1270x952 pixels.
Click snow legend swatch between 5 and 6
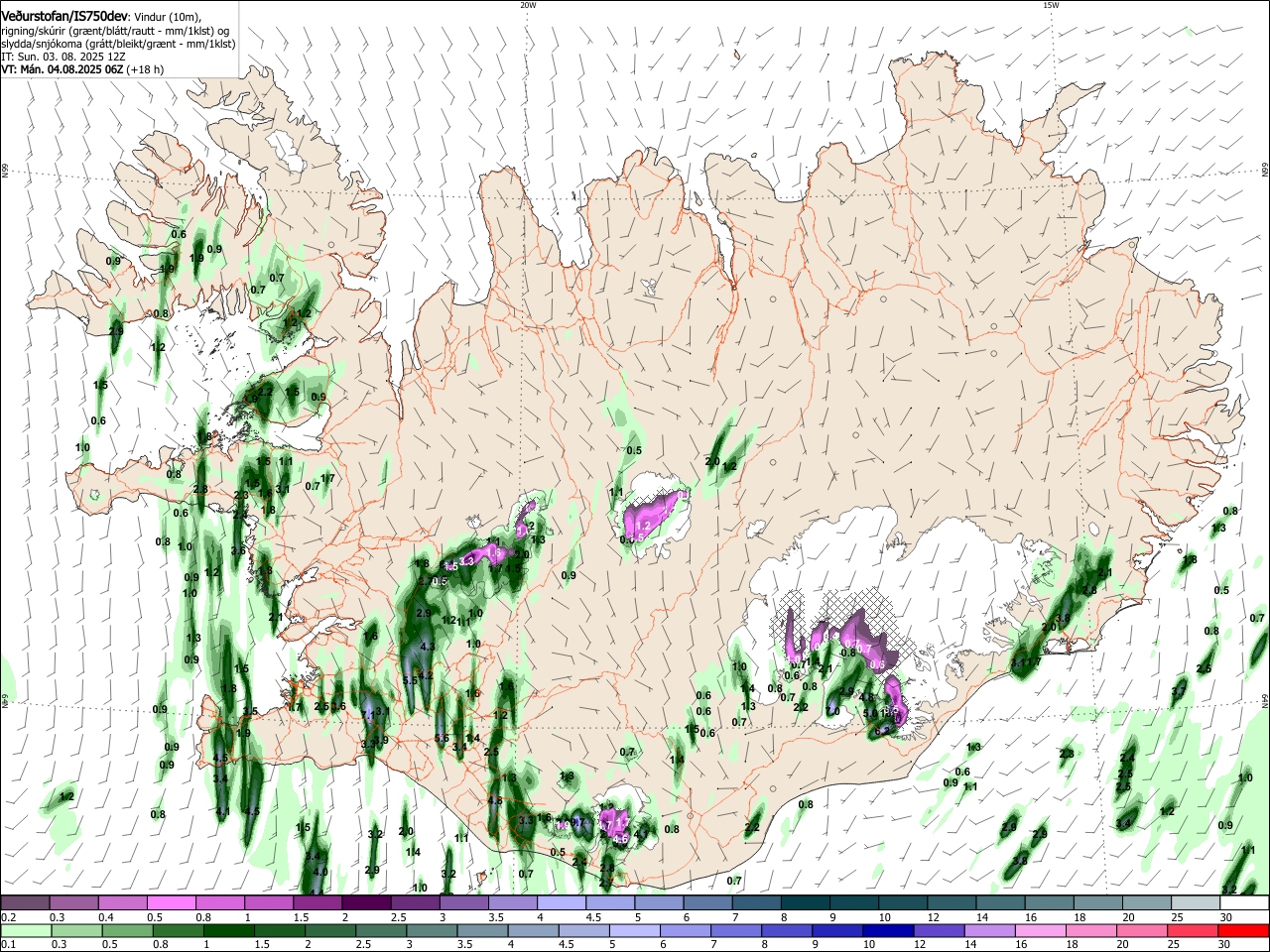[659, 902]
